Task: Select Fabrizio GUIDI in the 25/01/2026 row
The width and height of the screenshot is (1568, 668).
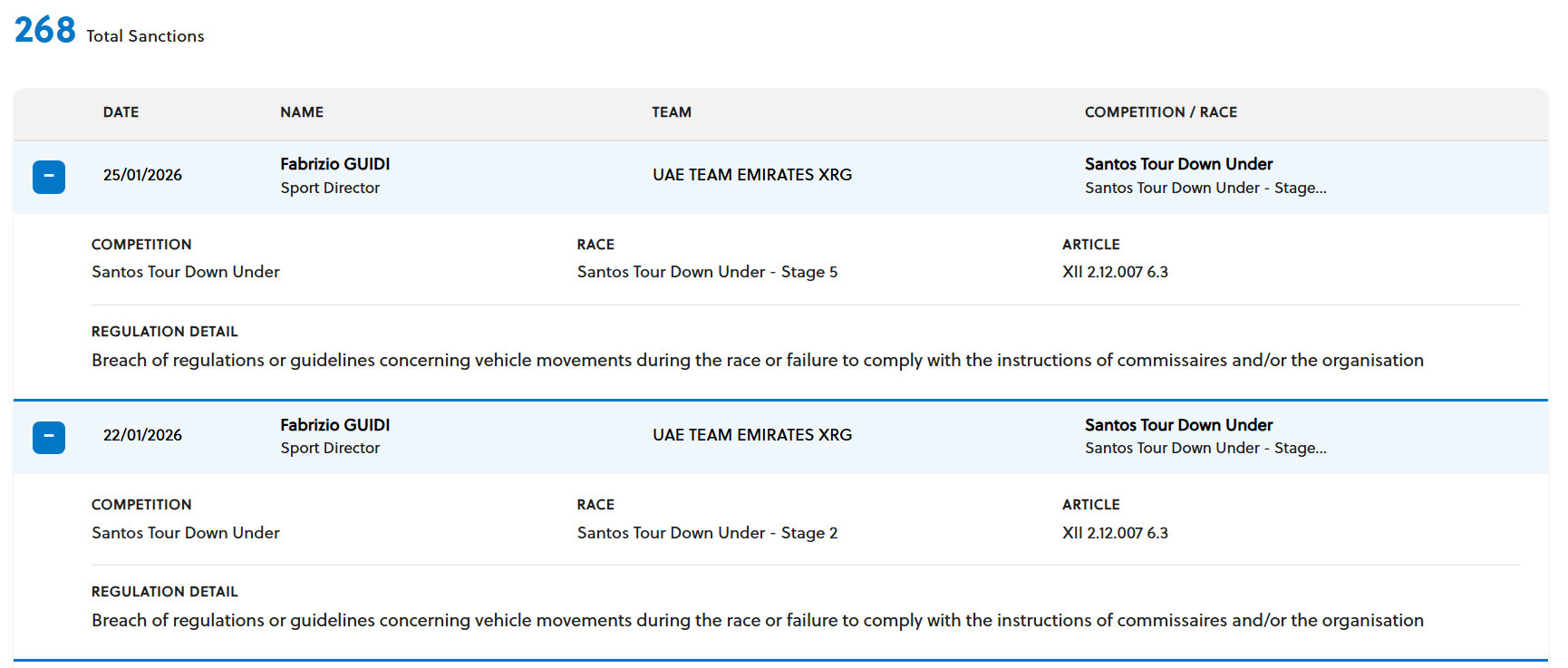Action: pyautogui.click(x=334, y=164)
